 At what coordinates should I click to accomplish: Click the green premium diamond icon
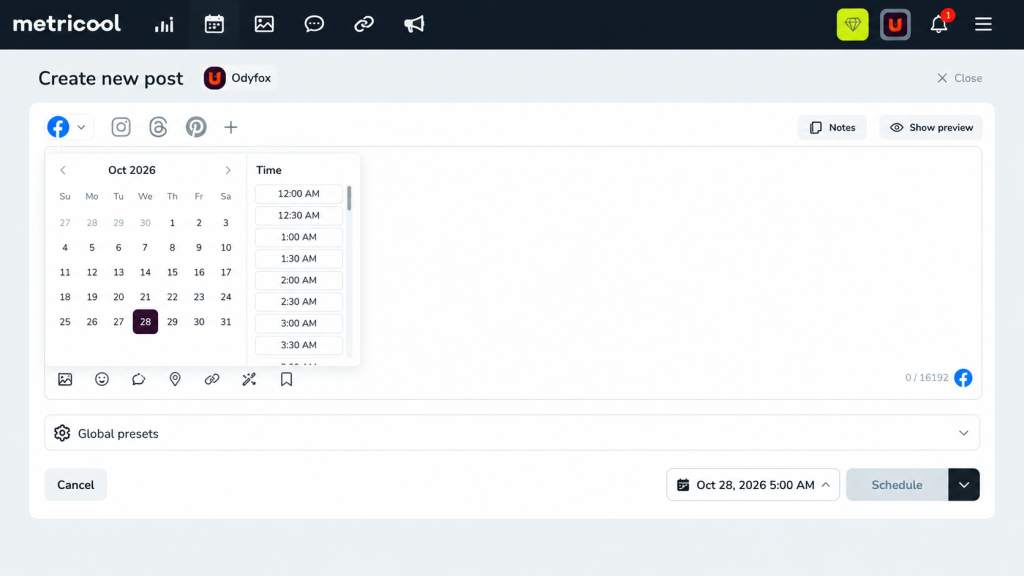[x=852, y=25]
